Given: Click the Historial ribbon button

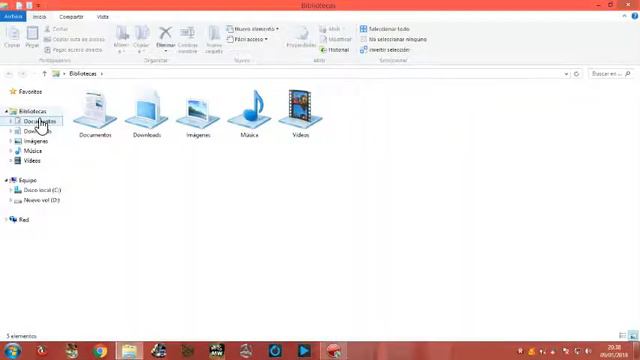Looking at the screenshot, I should coord(335,50).
